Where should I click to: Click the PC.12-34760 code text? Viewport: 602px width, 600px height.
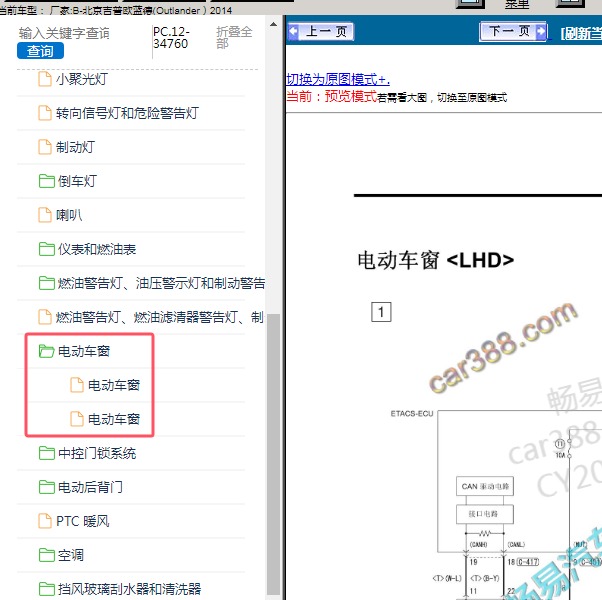tap(171, 37)
